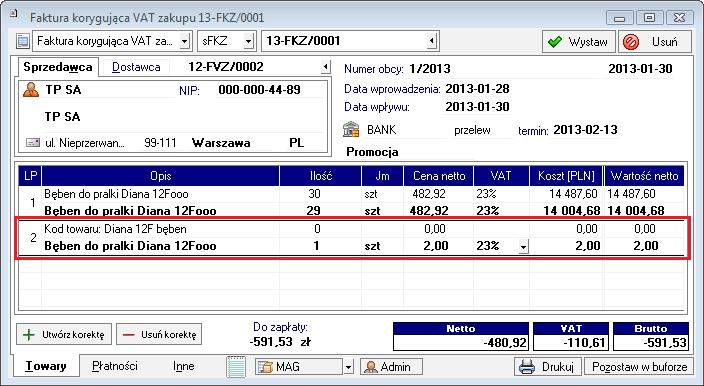Open the VAT 23% dropdown in row 2
This screenshot has width=704, height=386.
point(523,246)
